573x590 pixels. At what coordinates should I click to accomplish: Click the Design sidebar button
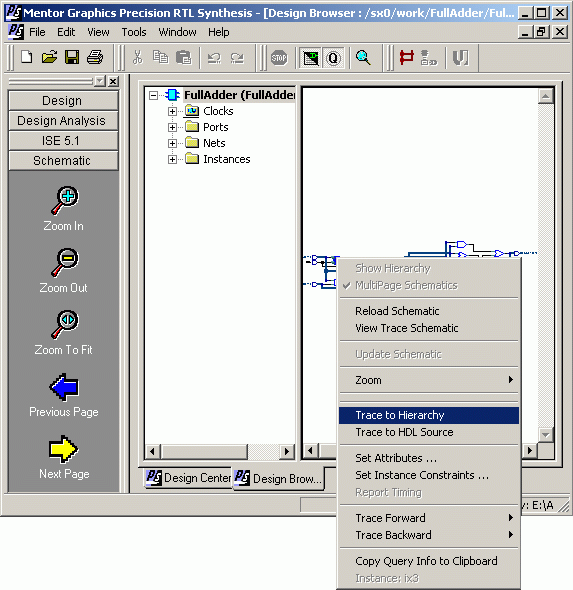click(63, 101)
